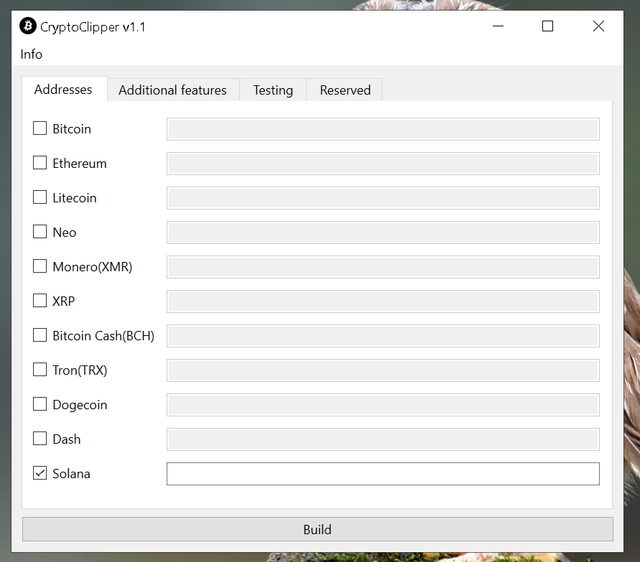The width and height of the screenshot is (640, 562).
Task: Click the Monero(XMR) address field
Action: 383,267
